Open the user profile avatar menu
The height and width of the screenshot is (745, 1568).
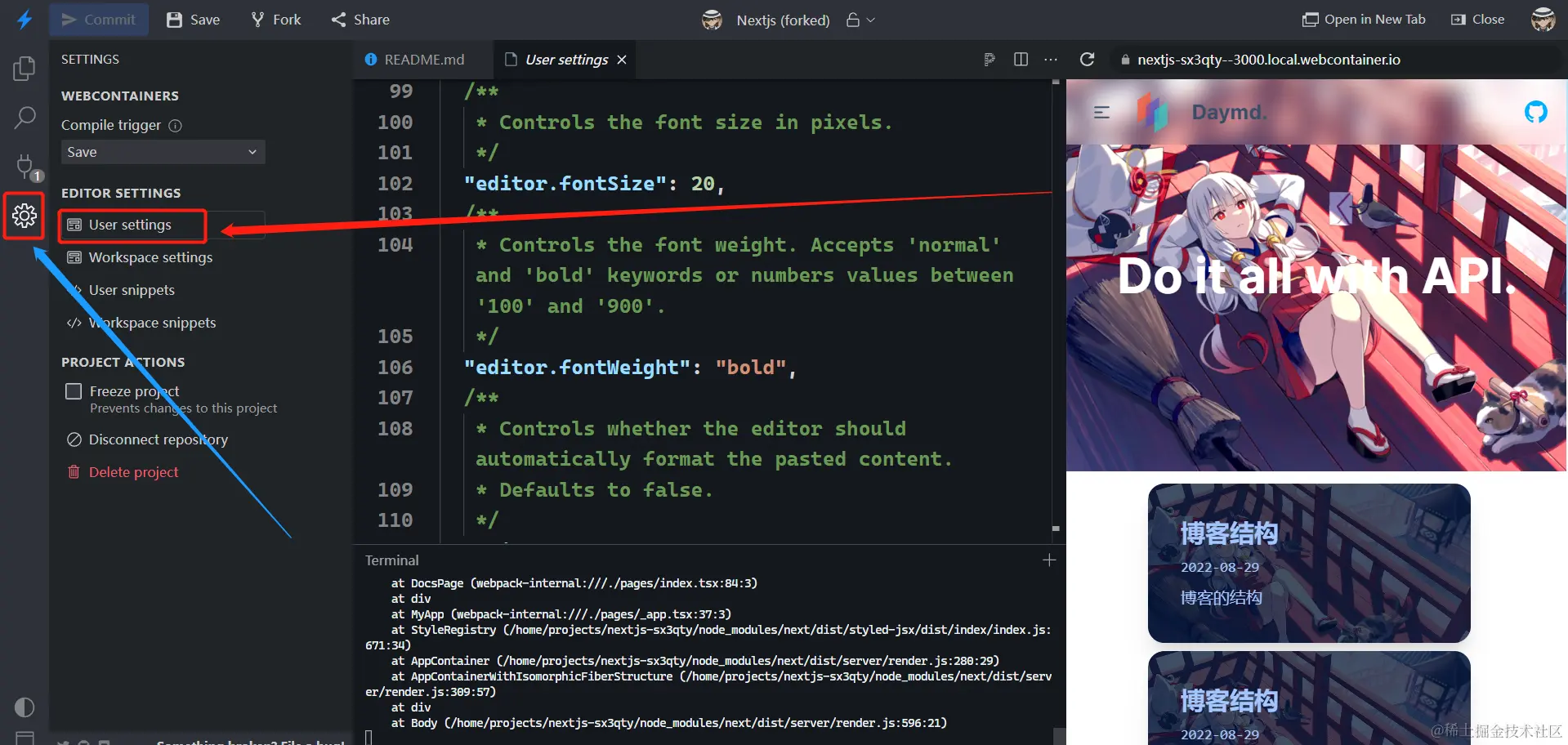pos(1543,20)
